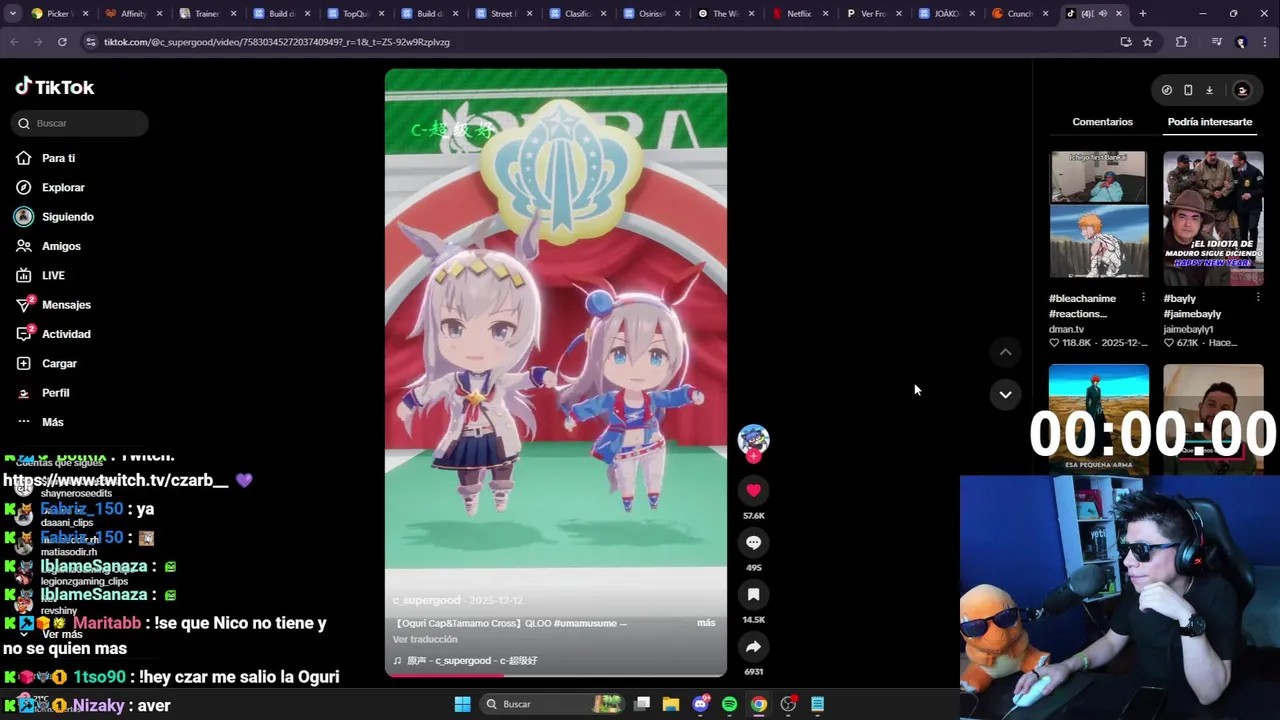Click Ver traducción under the caption

click(425, 639)
